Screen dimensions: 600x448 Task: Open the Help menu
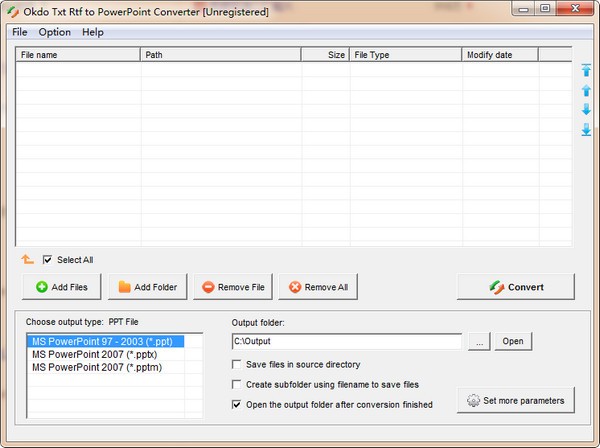point(93,32)
